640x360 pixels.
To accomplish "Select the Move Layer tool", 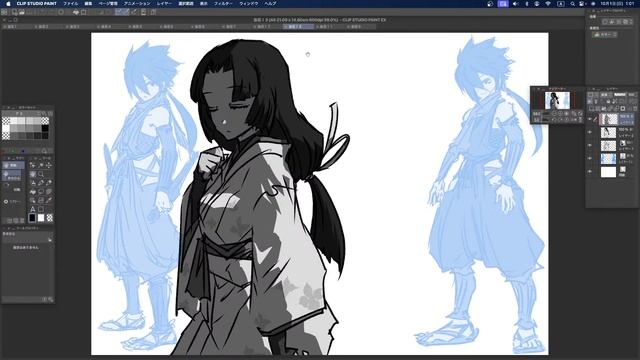I will [x=49, y=165].
